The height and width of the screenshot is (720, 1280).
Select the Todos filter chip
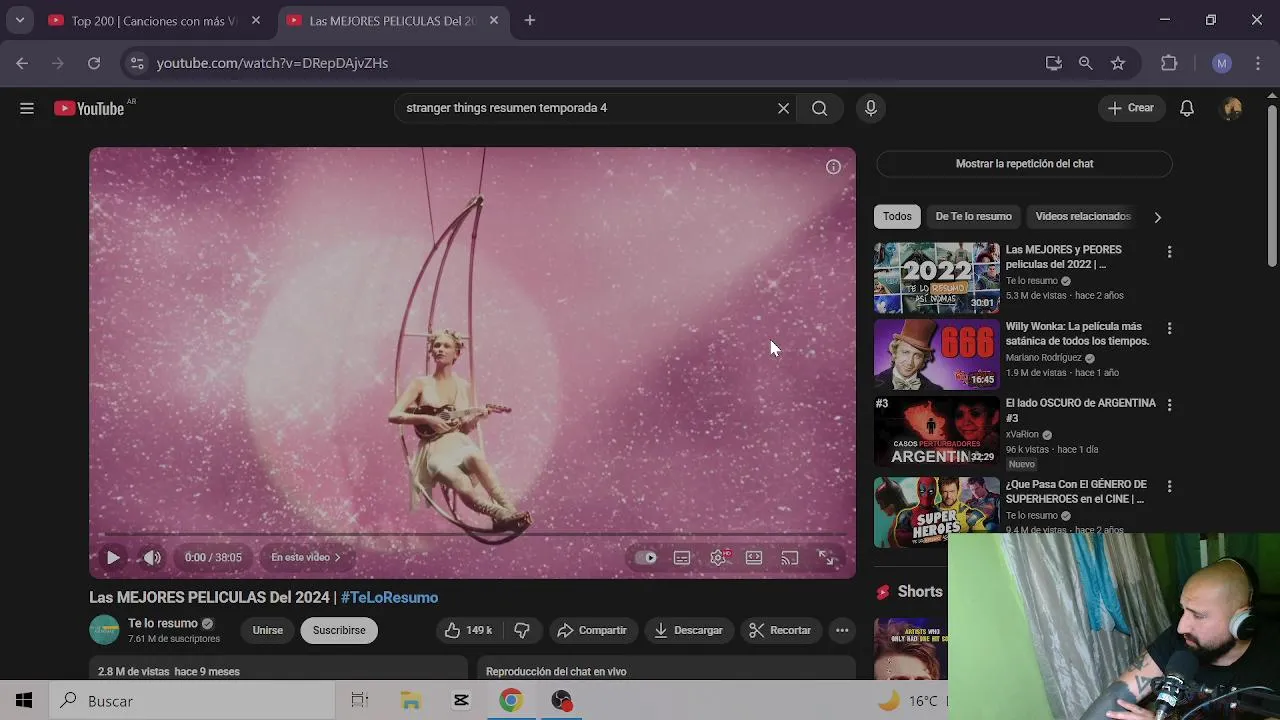[x=897, y=216]
